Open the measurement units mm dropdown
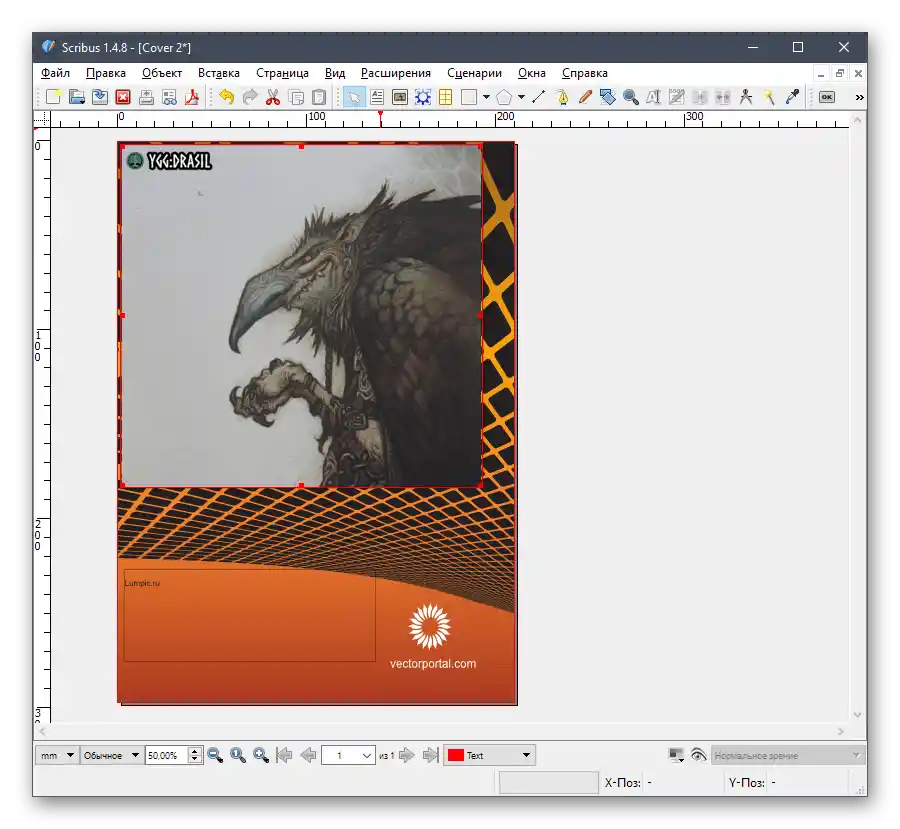The width and height of the screenshot is (900, 829). pyautogui.click(x=57, y=755)
